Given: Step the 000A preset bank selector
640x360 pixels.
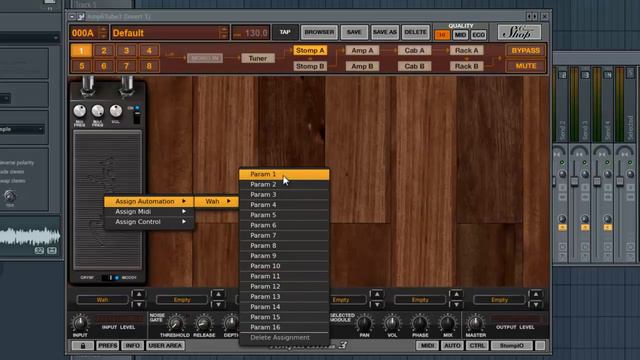Looking at the screenshot, I should coord(104,33).
